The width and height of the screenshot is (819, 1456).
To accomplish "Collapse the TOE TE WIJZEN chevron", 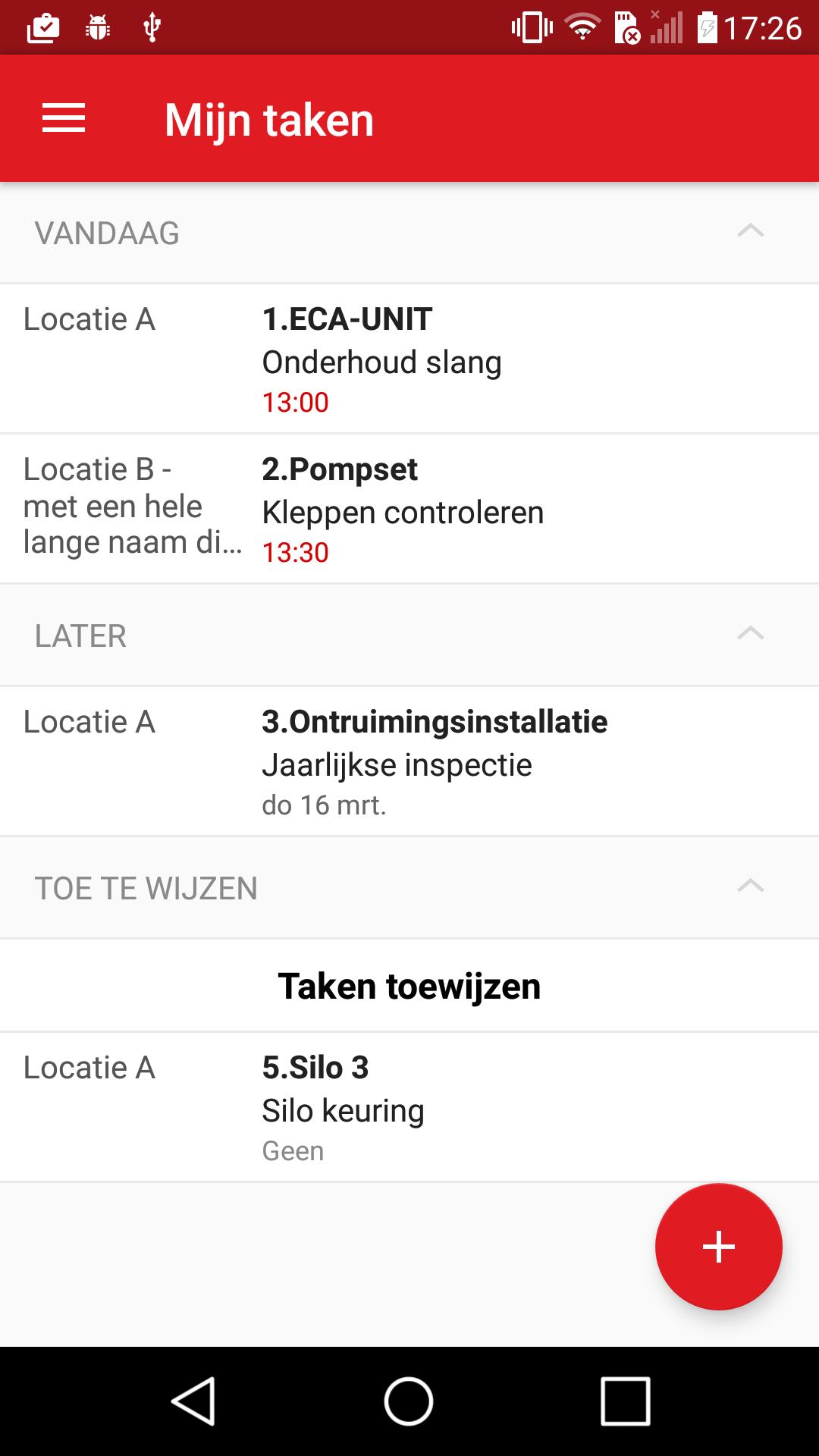I will click(x=750, y=886).
